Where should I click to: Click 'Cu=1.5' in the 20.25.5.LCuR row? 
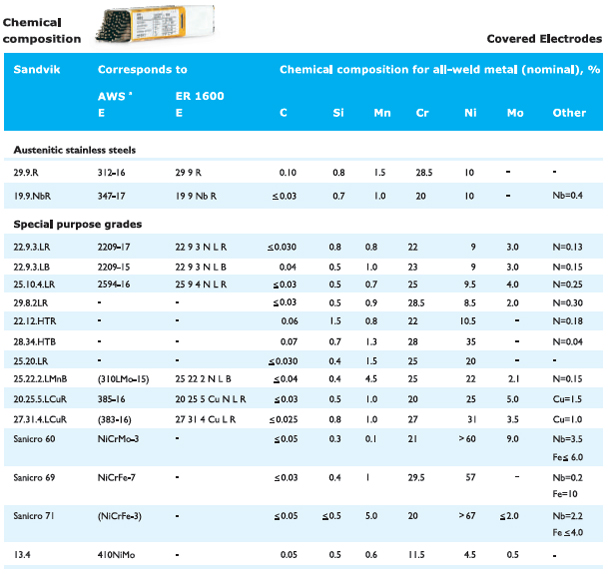(x=567, y=399)
